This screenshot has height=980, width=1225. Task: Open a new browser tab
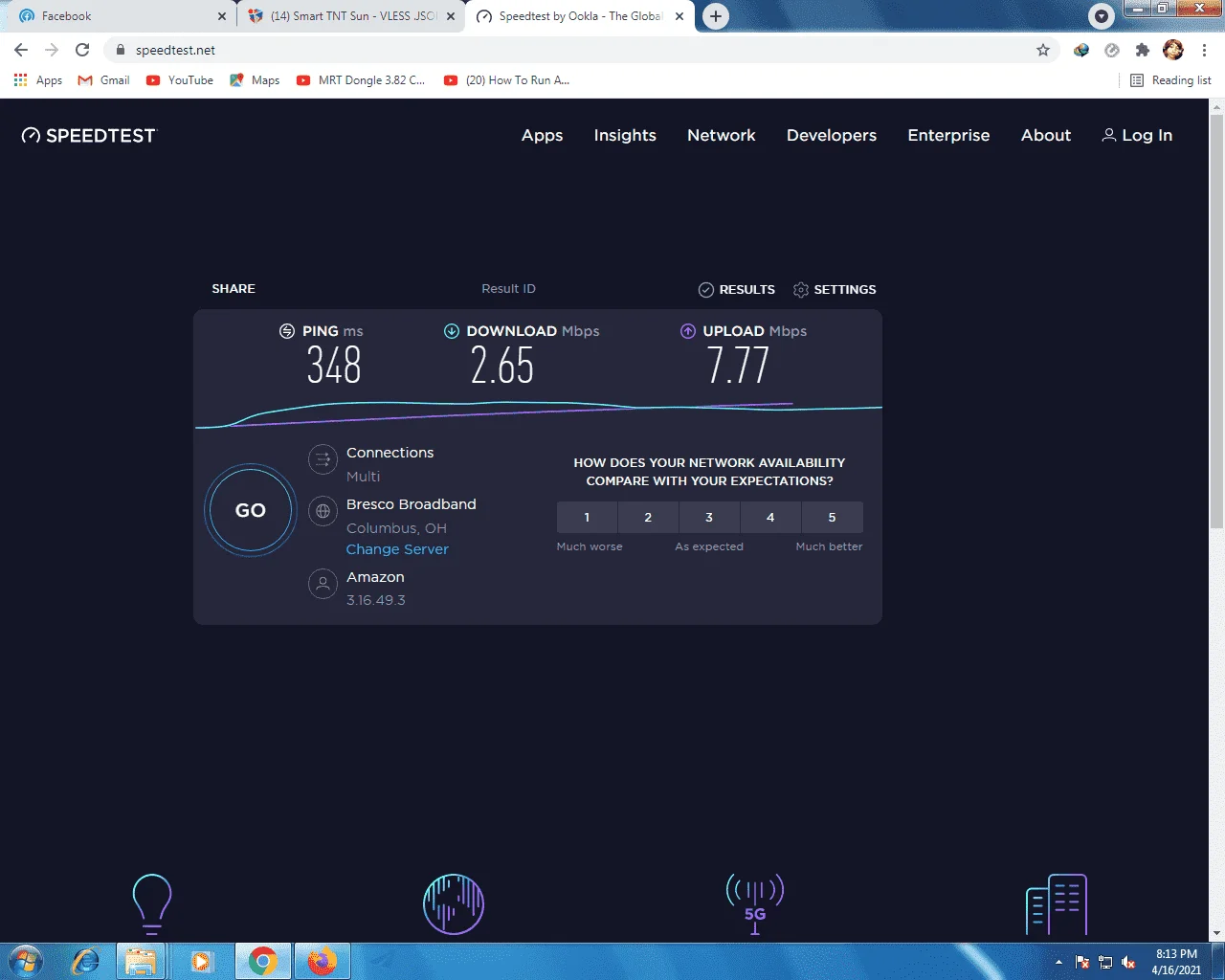point(715,16)
